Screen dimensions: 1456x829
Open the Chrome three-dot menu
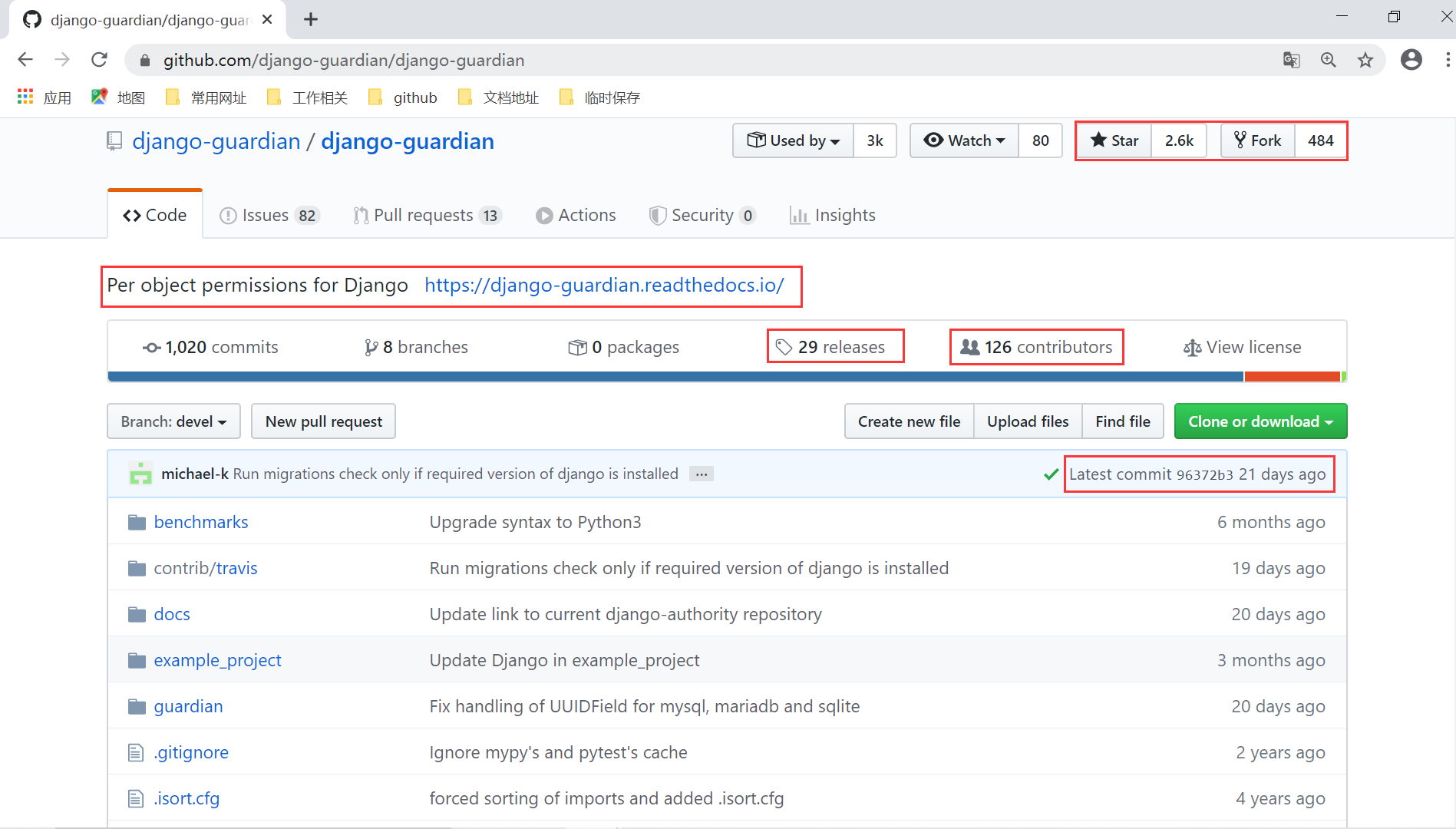(x=1448, y=60)
